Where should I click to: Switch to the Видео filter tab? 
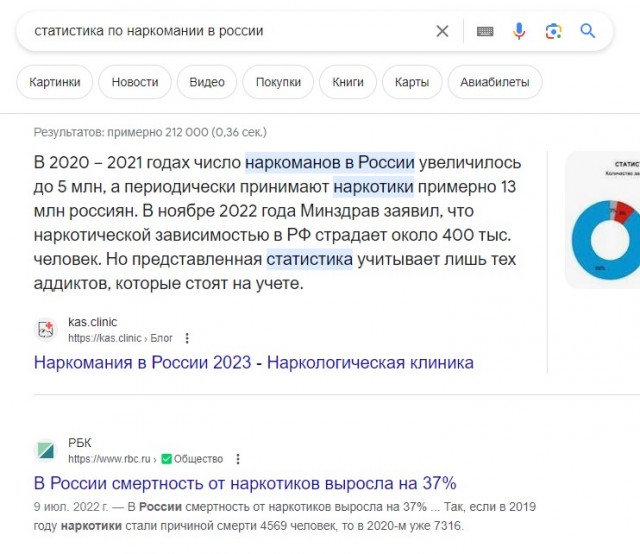pos(207,82)
